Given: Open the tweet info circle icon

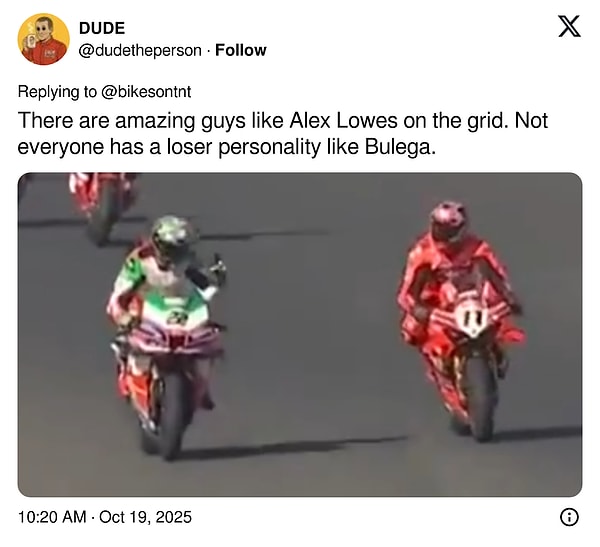Looking at the screenshot, I should pos(569,517).
